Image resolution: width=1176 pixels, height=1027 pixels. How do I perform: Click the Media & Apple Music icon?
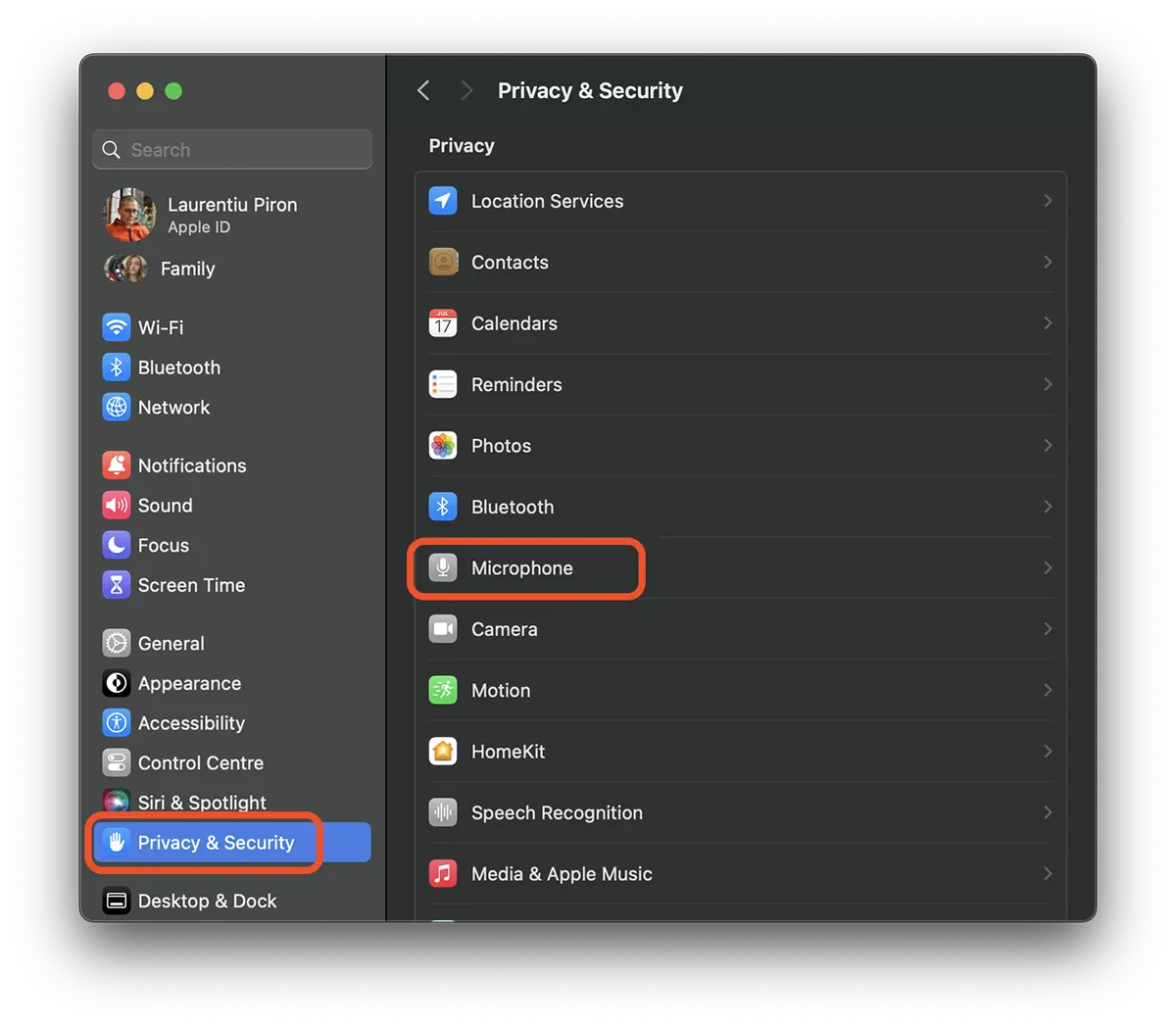coord(443,874)
